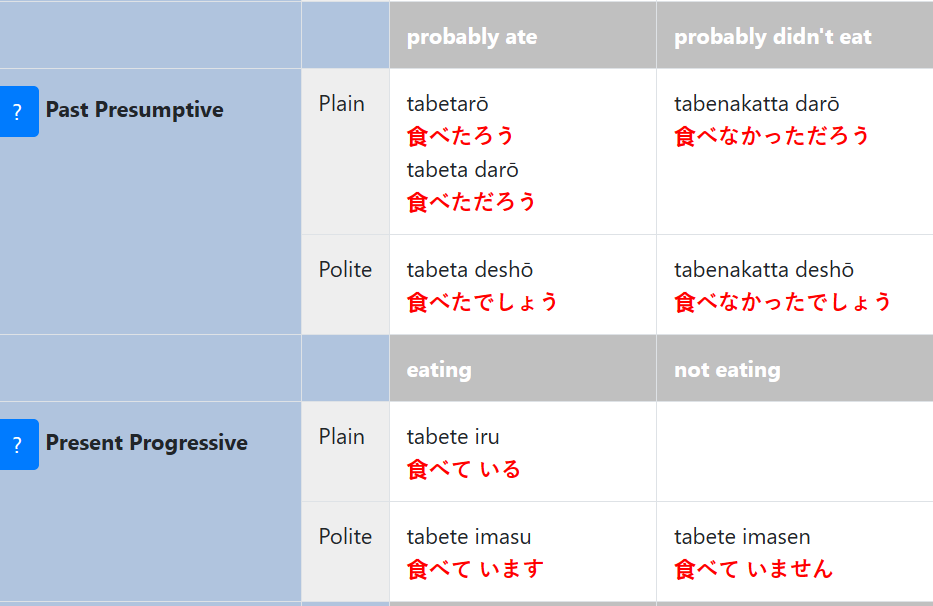Click the romaji "tabete imasen"
Image resolution: width=933 pixels, height=606 pixels.
pyautogui.click(x=742, y=537)
